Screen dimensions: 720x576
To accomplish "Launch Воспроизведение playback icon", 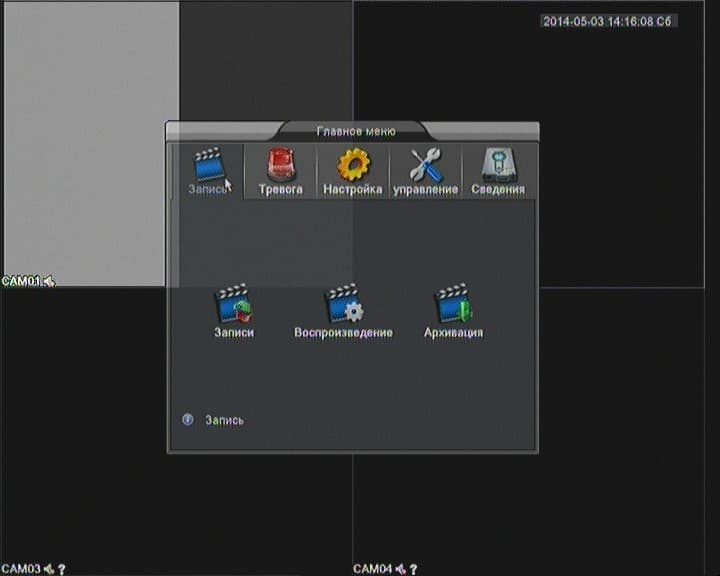I will click(x=343, y=311).
